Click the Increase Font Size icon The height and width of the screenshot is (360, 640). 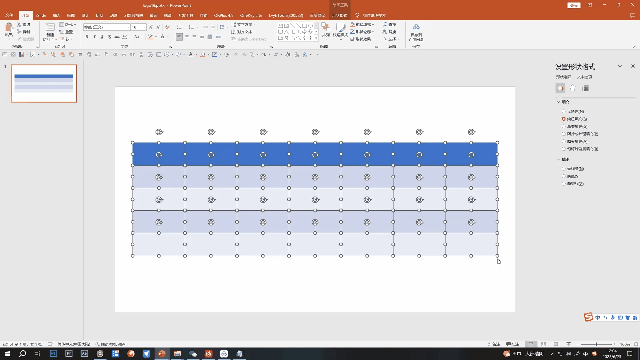[151, 27]
